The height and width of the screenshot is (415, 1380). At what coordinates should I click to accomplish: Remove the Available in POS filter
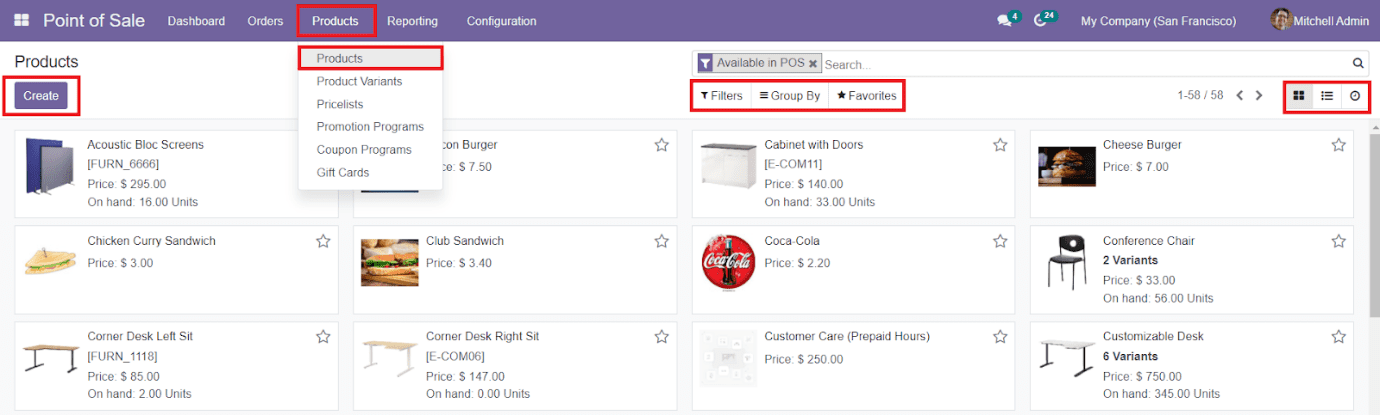tap(813, 63)
